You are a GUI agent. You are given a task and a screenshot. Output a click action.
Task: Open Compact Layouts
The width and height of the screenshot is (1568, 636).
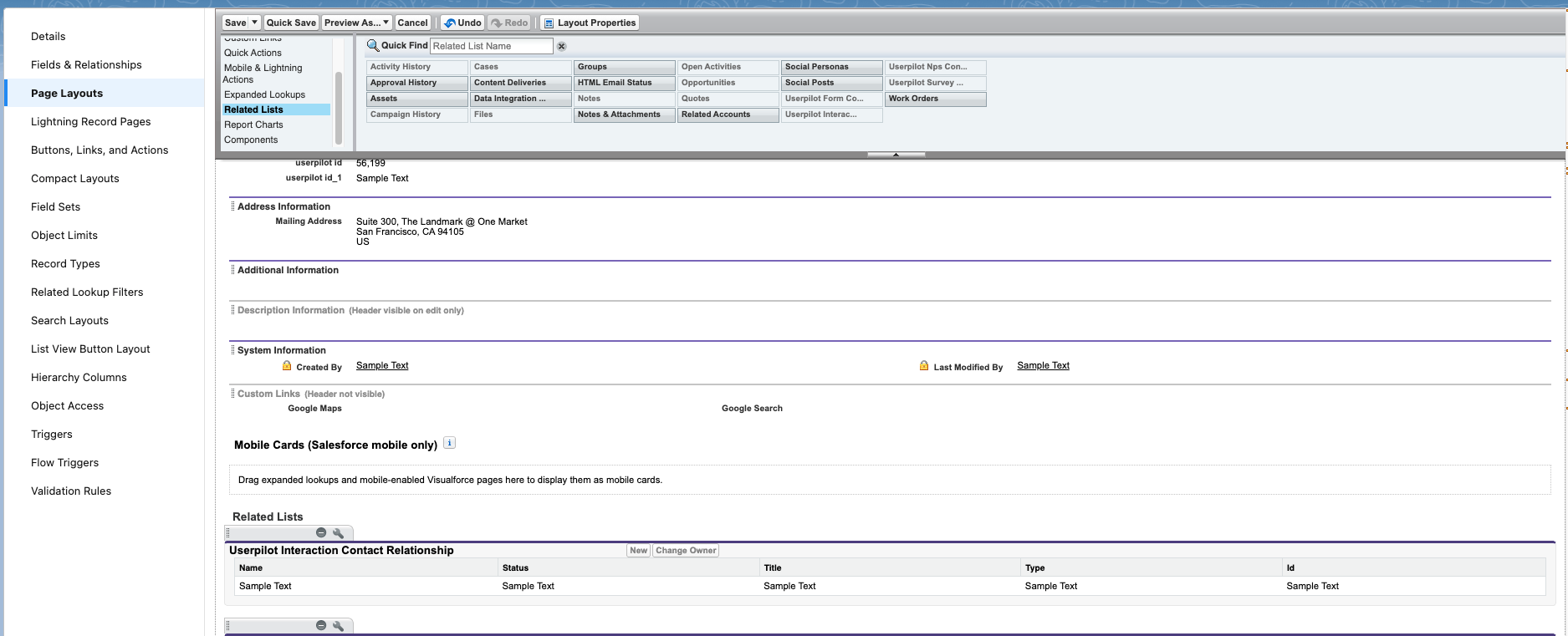75,178
